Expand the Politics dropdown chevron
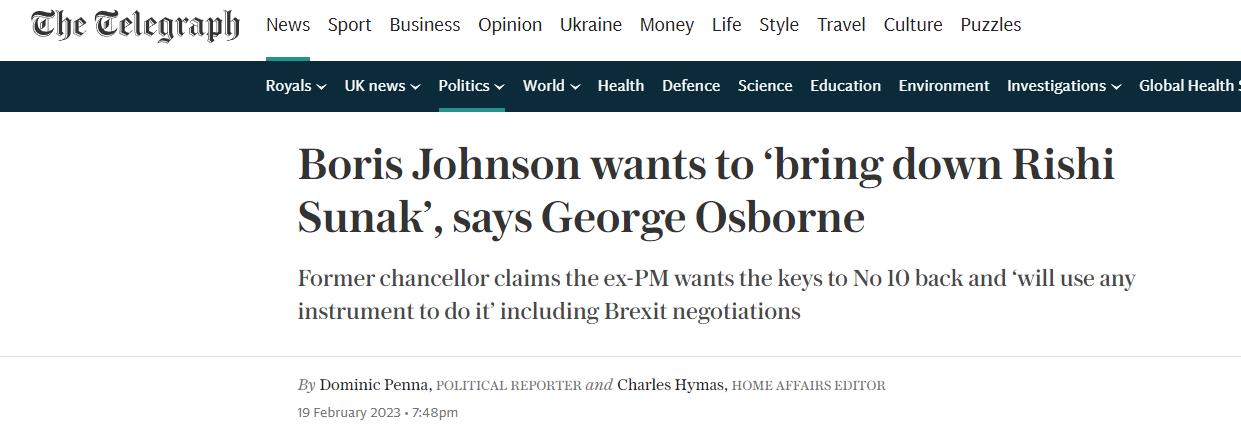Image resolution: width=1241 pixels, height=429 pixels. pyautogui.click(x=499, y=87)
